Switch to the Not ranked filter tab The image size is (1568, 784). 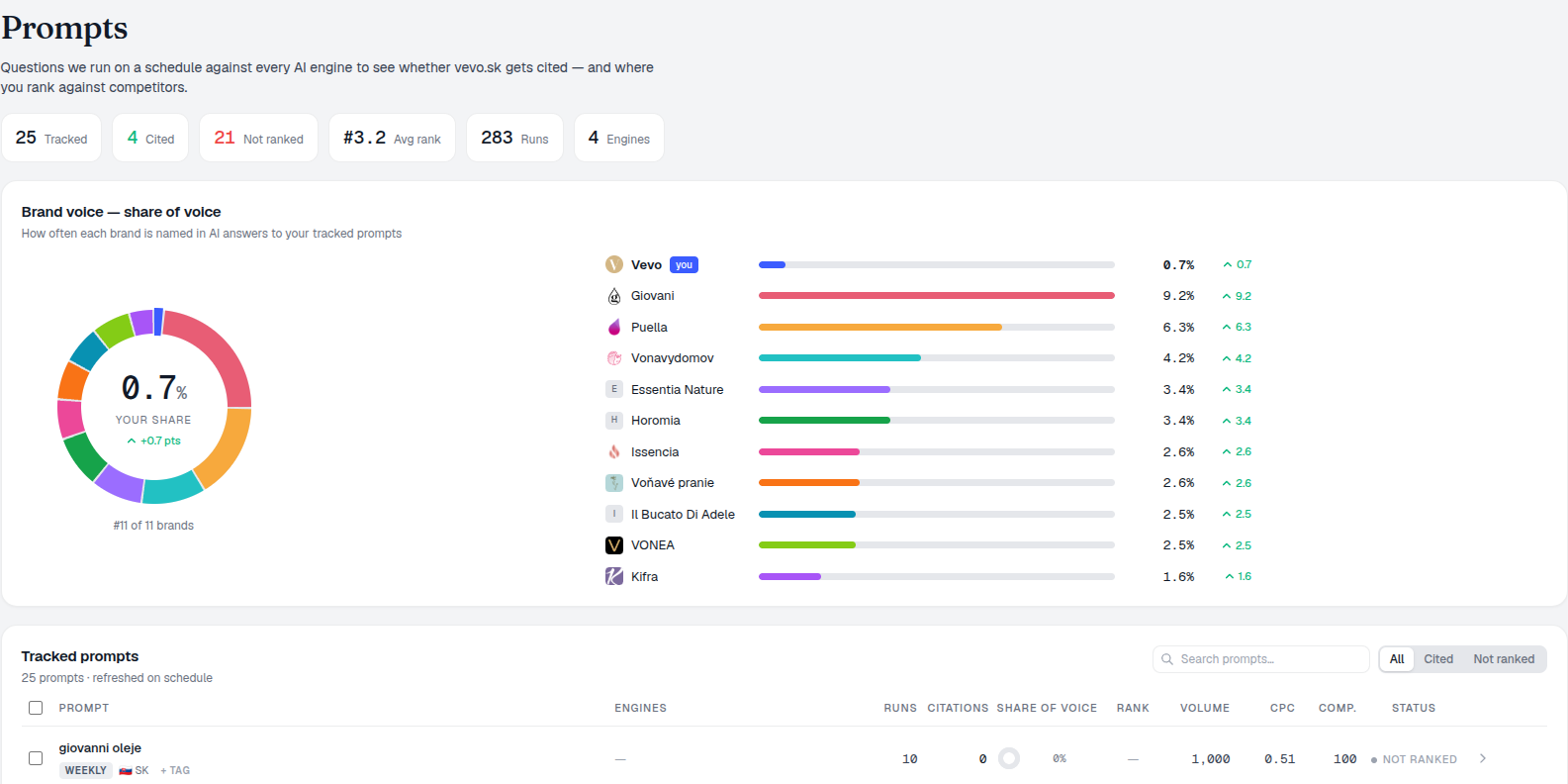(1504, 659)
